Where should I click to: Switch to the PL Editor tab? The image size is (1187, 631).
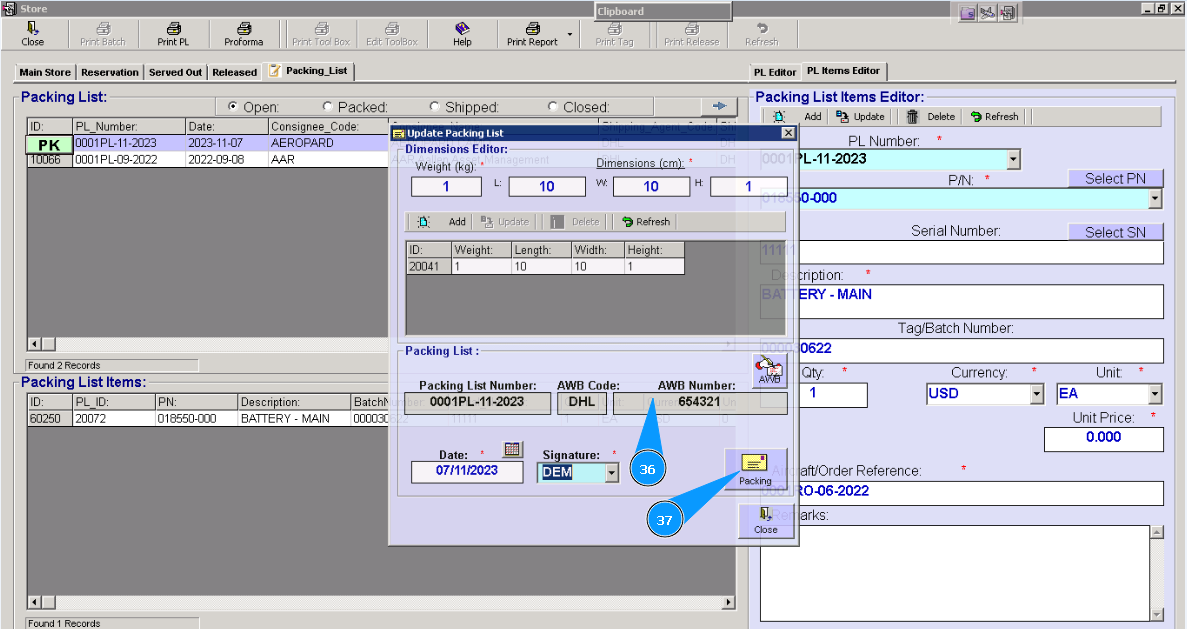[x=775, y=72]
